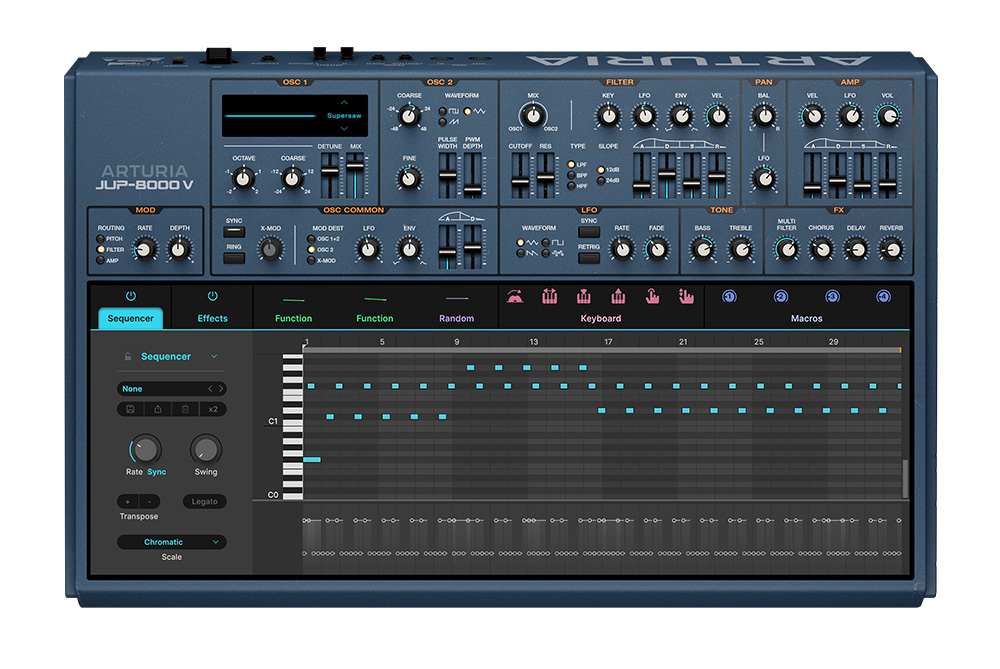1000x669 pixels.
Task: Toggle the Sequencer power icon
Action: 131,296
